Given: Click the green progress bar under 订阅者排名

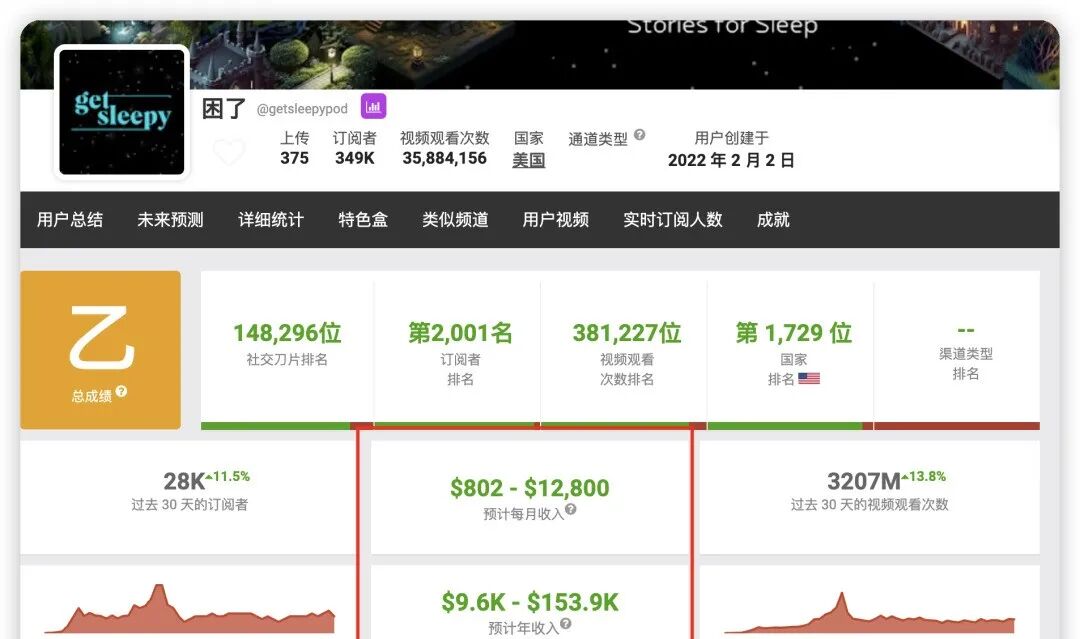Looking at the screenshot, I should [457, 424].
